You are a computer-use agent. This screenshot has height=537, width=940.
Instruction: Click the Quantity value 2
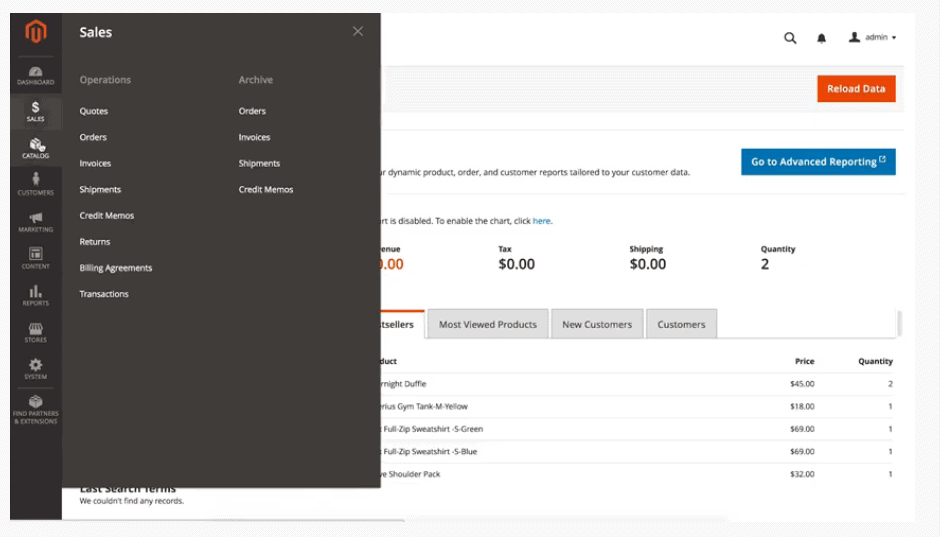[765, 264]
